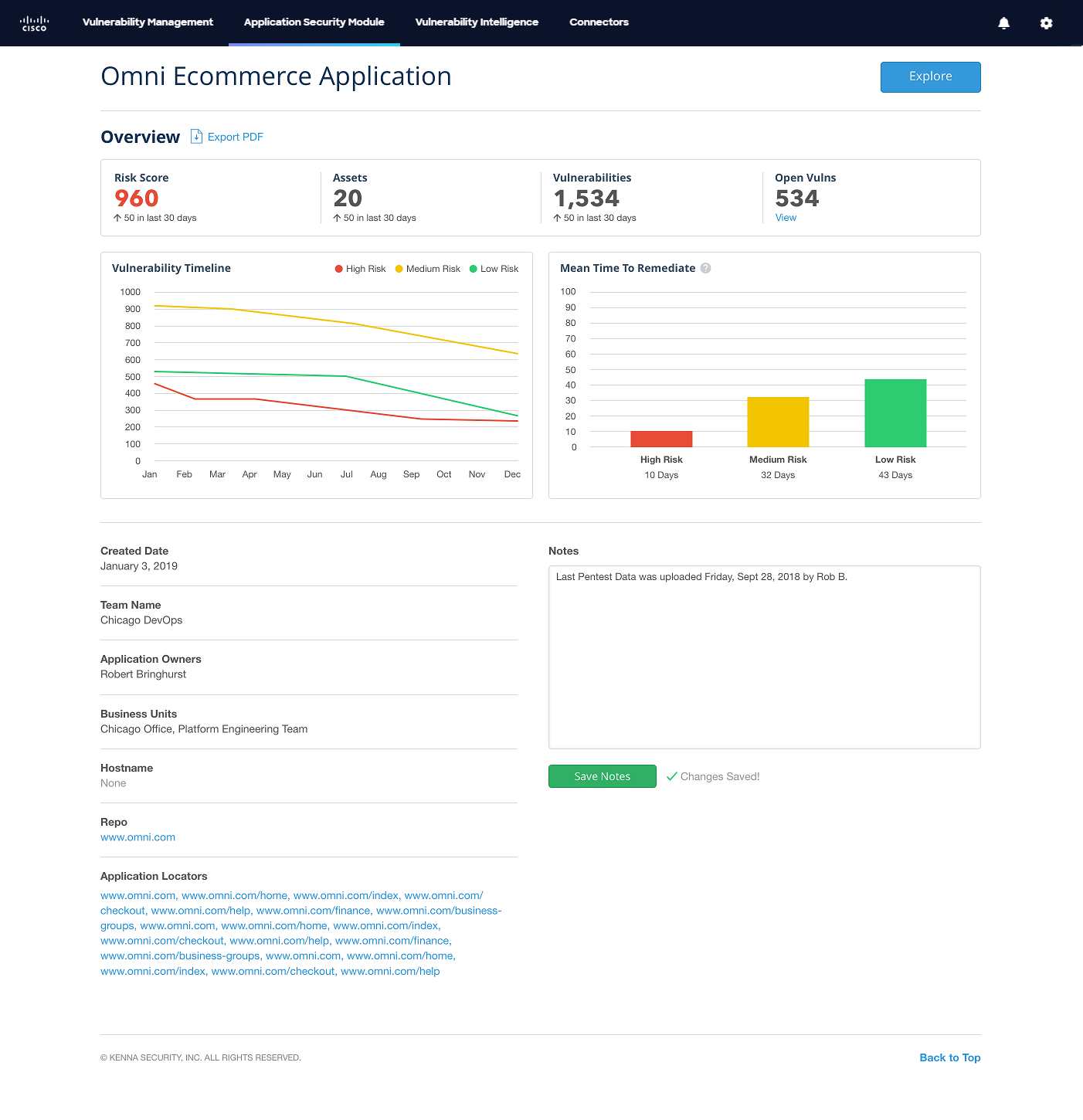Click 'Chicago Office, Platform Engineering Team' text

click(x=204, y=729)
